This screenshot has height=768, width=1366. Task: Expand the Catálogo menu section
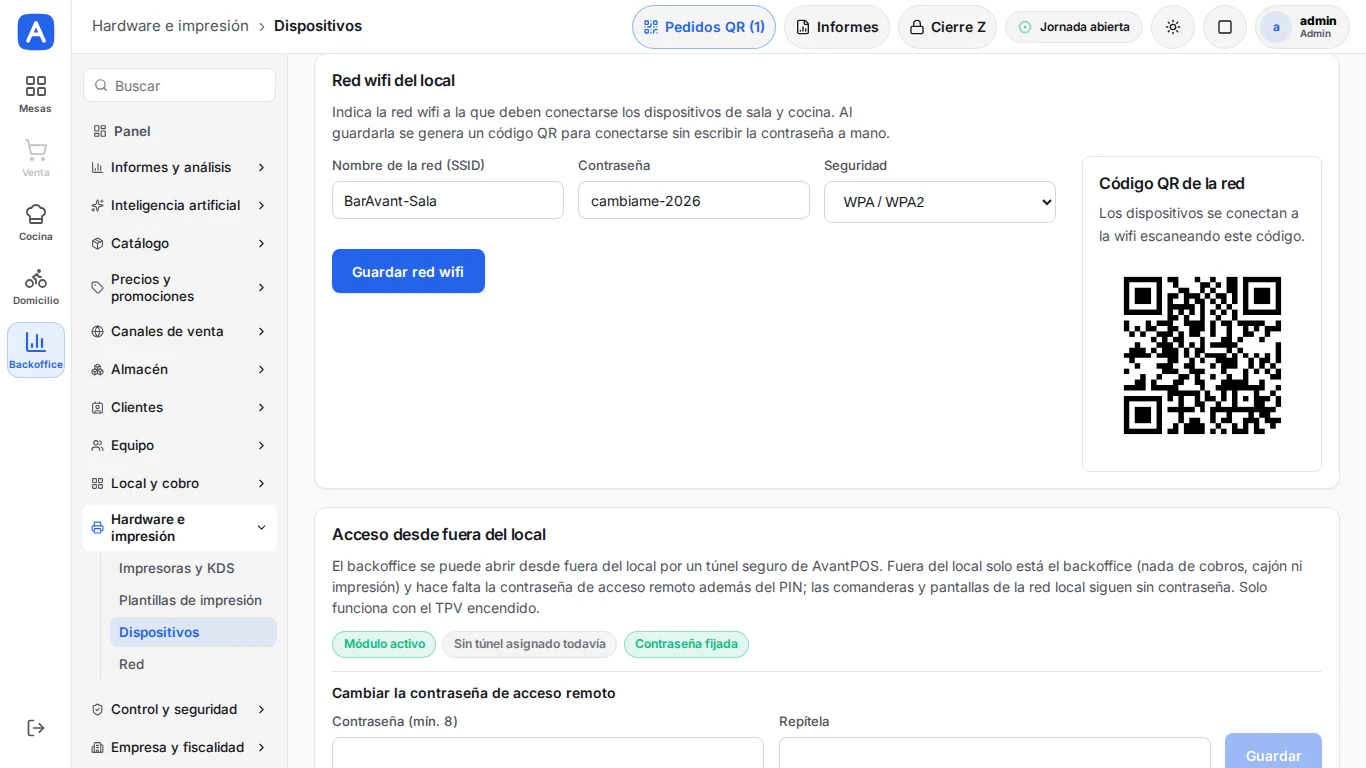179,243
